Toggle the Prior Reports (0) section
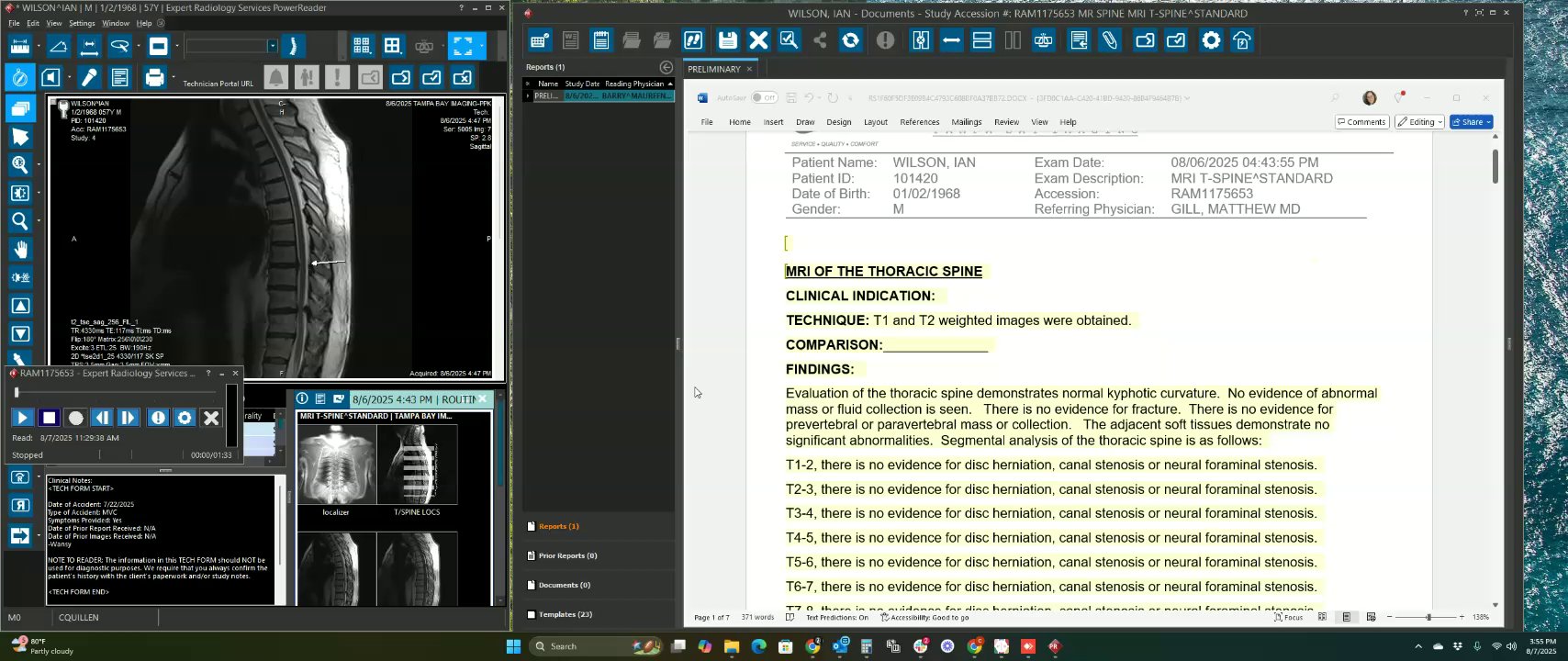Screen dimensions: 1568x661 [x=532, y=556]
